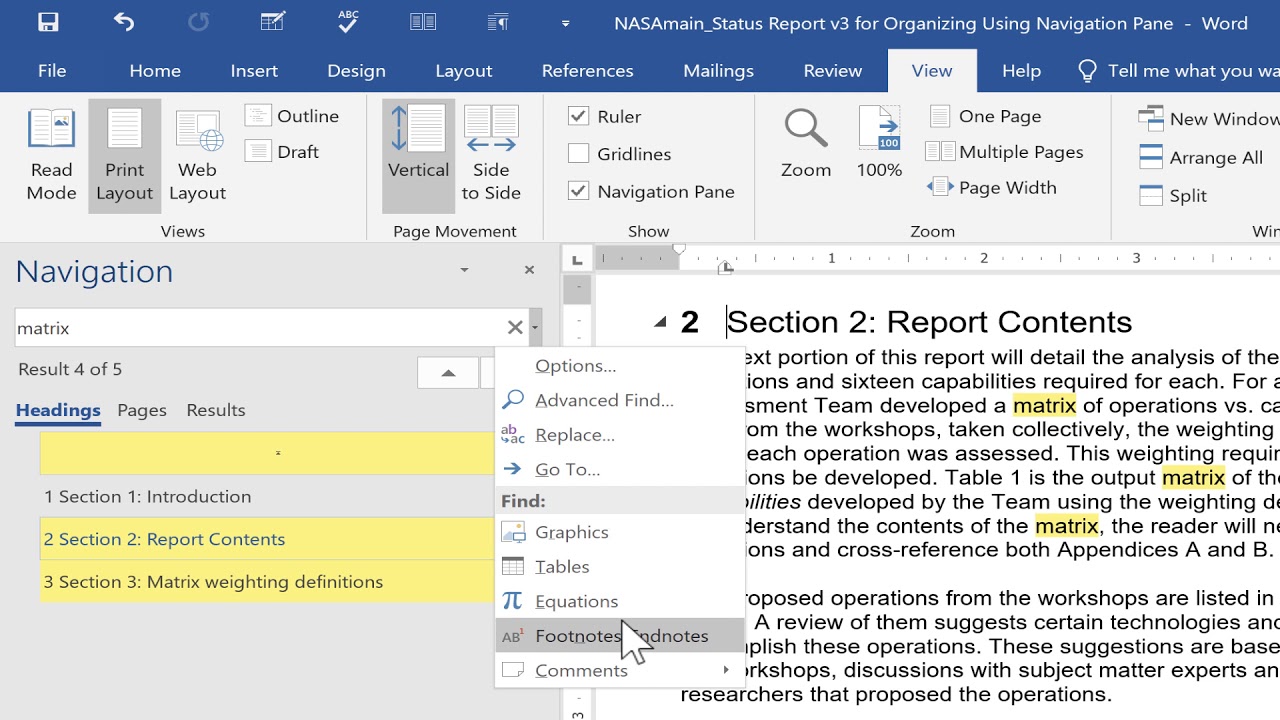
Task: Click the Undo arrow icon
Action: point(124,22)
